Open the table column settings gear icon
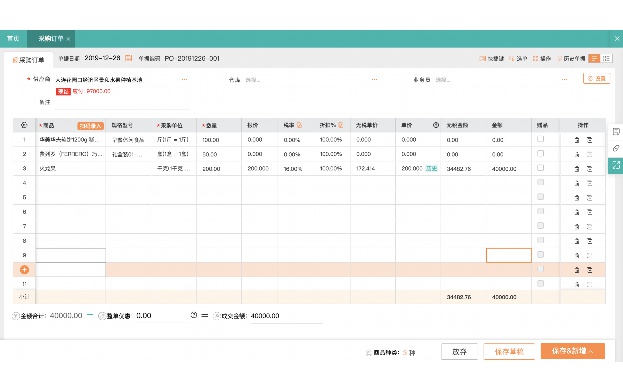 pyautogui.click(x=24, y=125)
